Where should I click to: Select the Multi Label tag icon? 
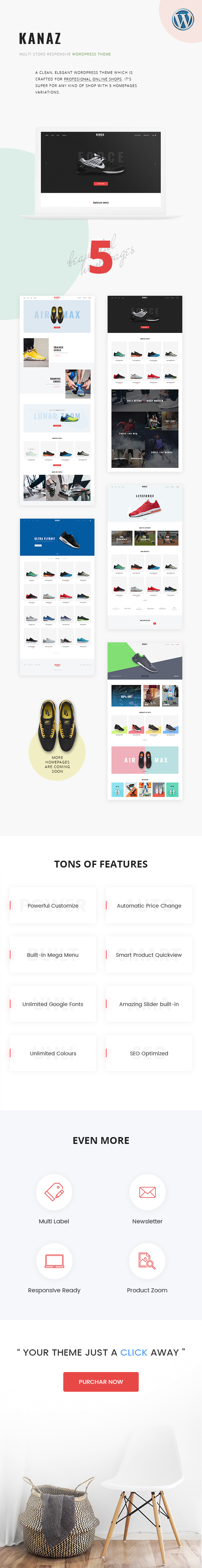coord(54,1191)
